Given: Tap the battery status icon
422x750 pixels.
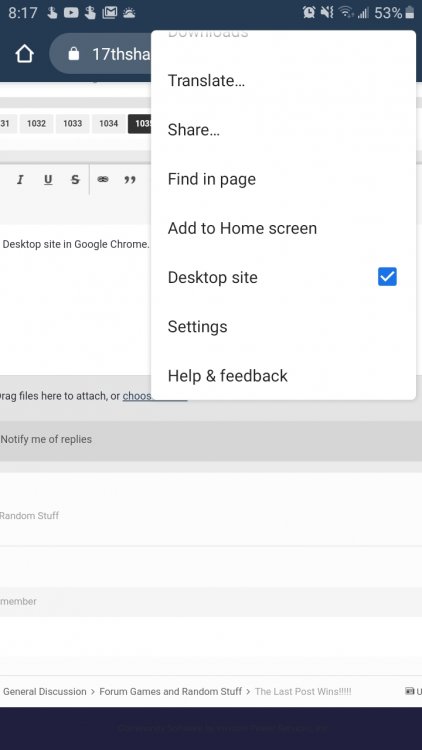Looking at the screenshot, I should click(x=410, y=12).
